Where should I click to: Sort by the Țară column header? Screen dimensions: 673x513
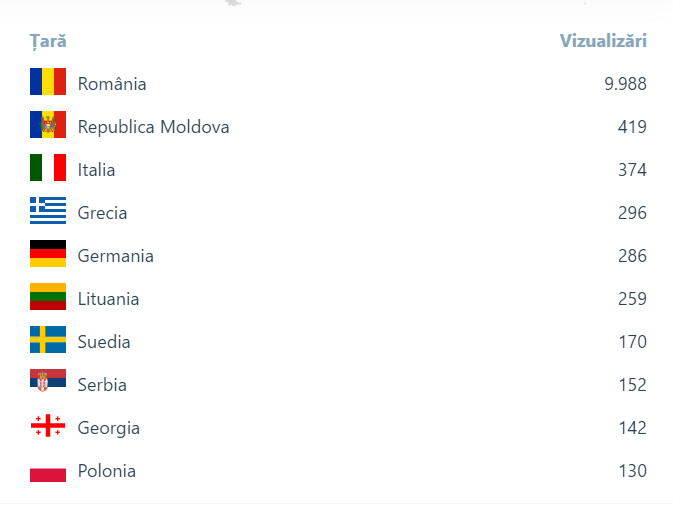click(x=48, y=41)
